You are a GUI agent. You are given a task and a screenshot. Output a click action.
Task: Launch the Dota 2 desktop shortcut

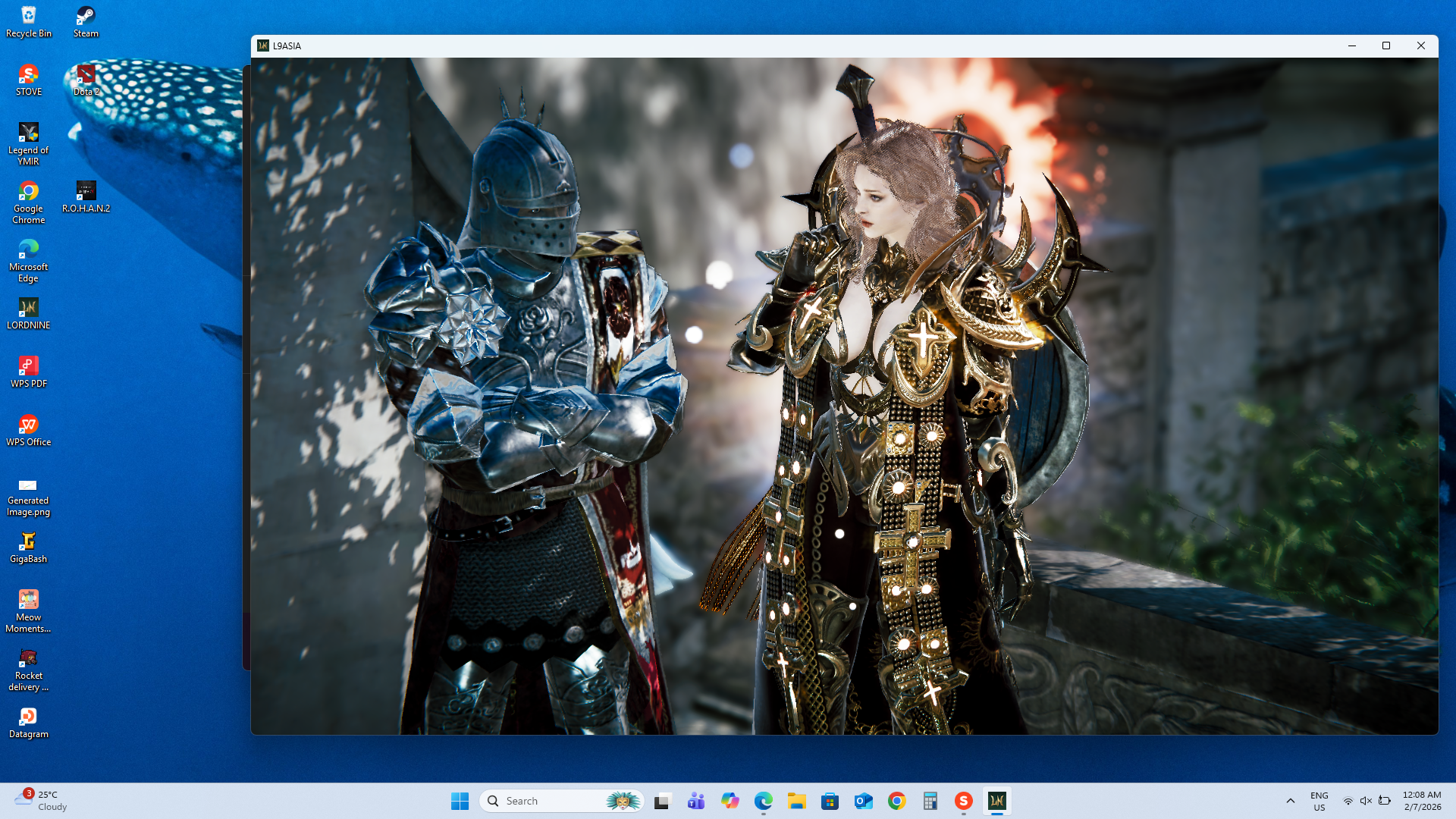tap(86, 79)
